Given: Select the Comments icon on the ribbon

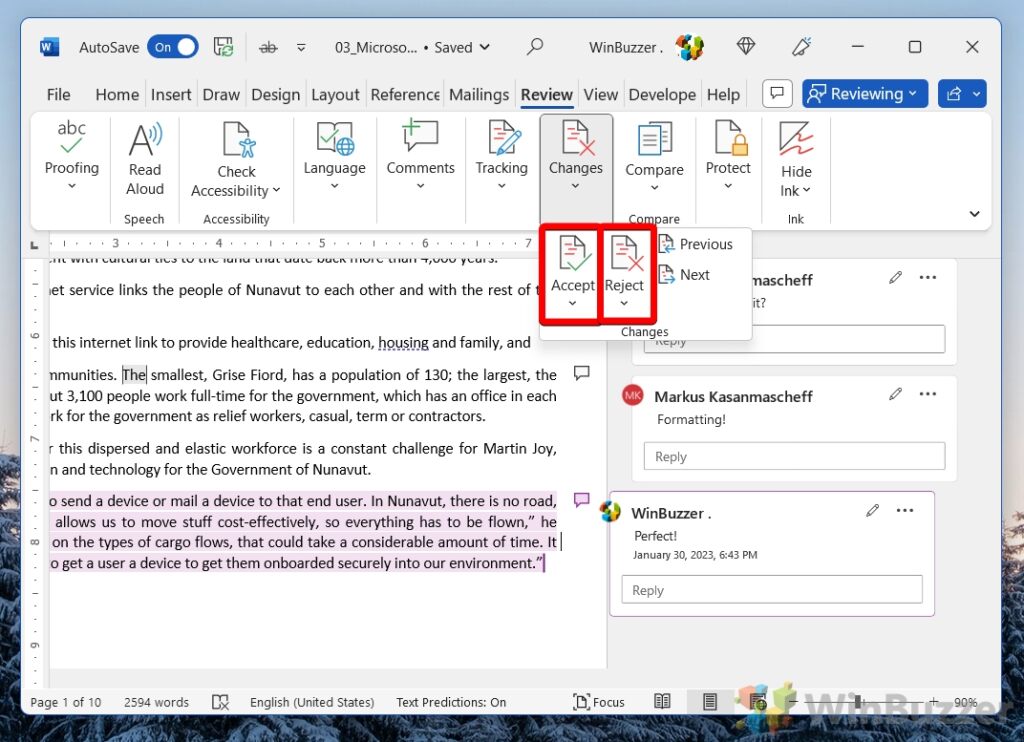Looking at the screenshot, I should (420, 150).
